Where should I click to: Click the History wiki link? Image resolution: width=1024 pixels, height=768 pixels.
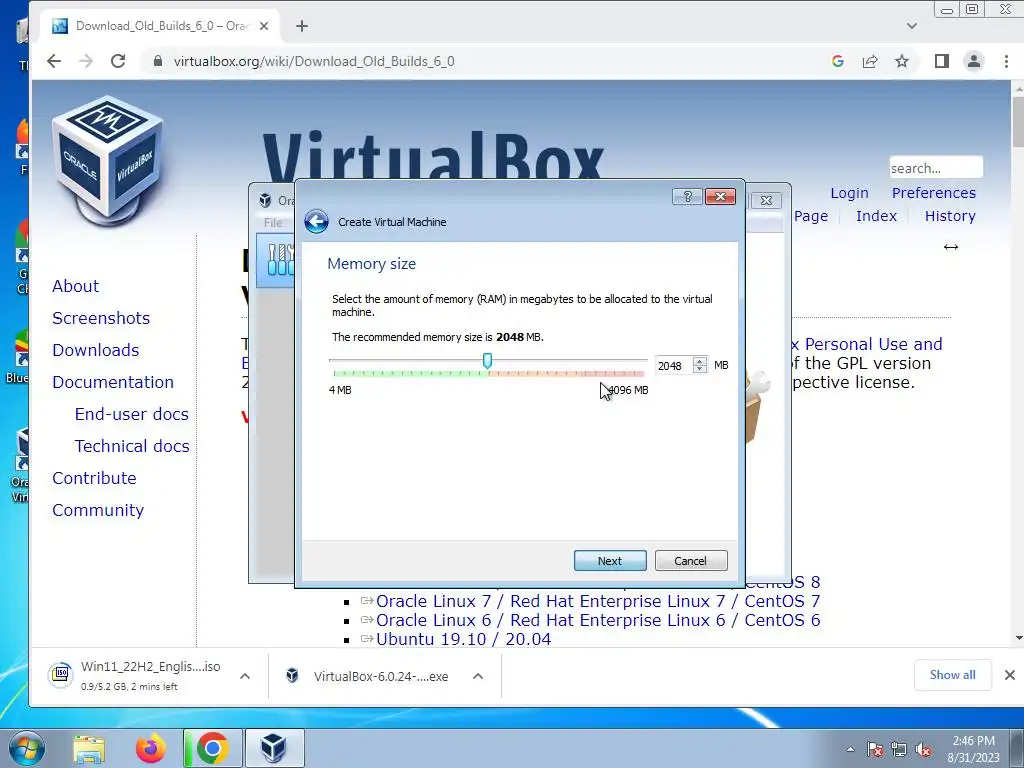tap(950, 216)
